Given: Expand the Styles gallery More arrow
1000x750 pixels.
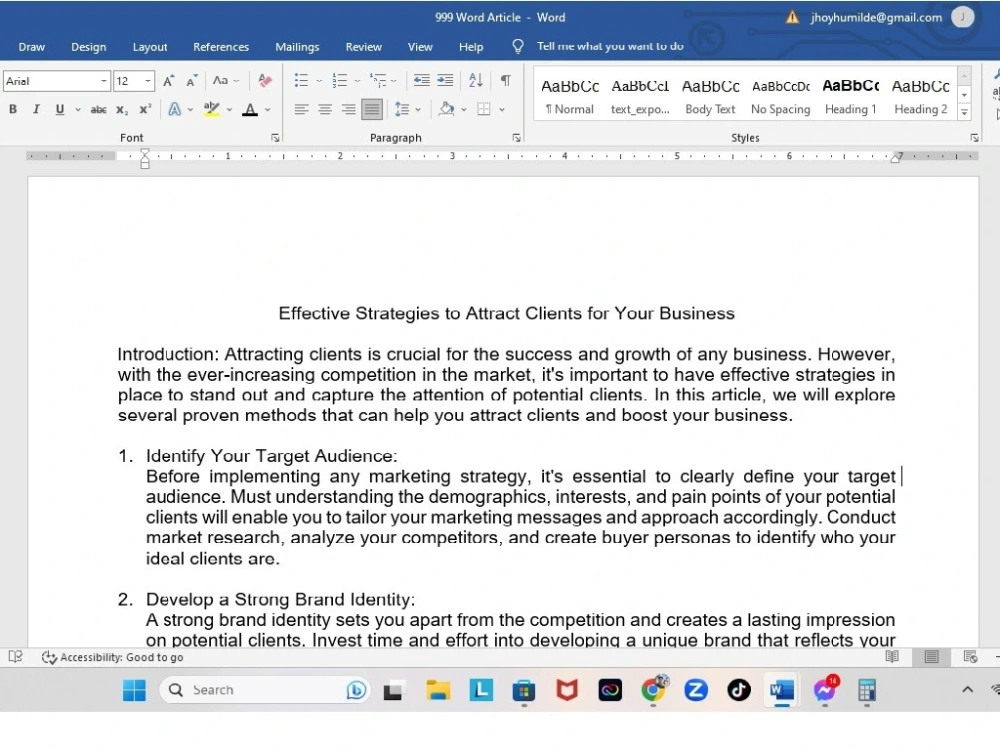Looking at the screenshot, I should [964, 112].
